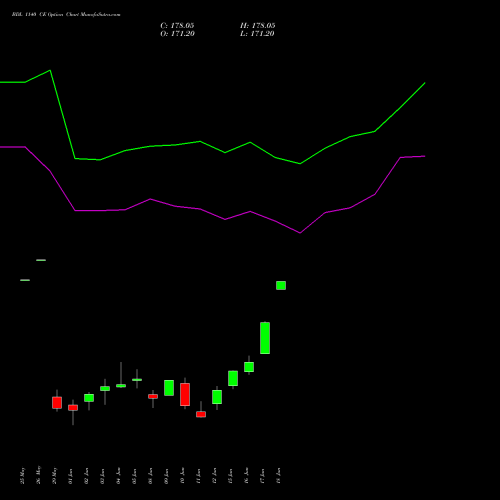This screenshot has width=500, height=500.
Task: Click the flat dash candle above 25 May
Action: (x=25, y=280)
